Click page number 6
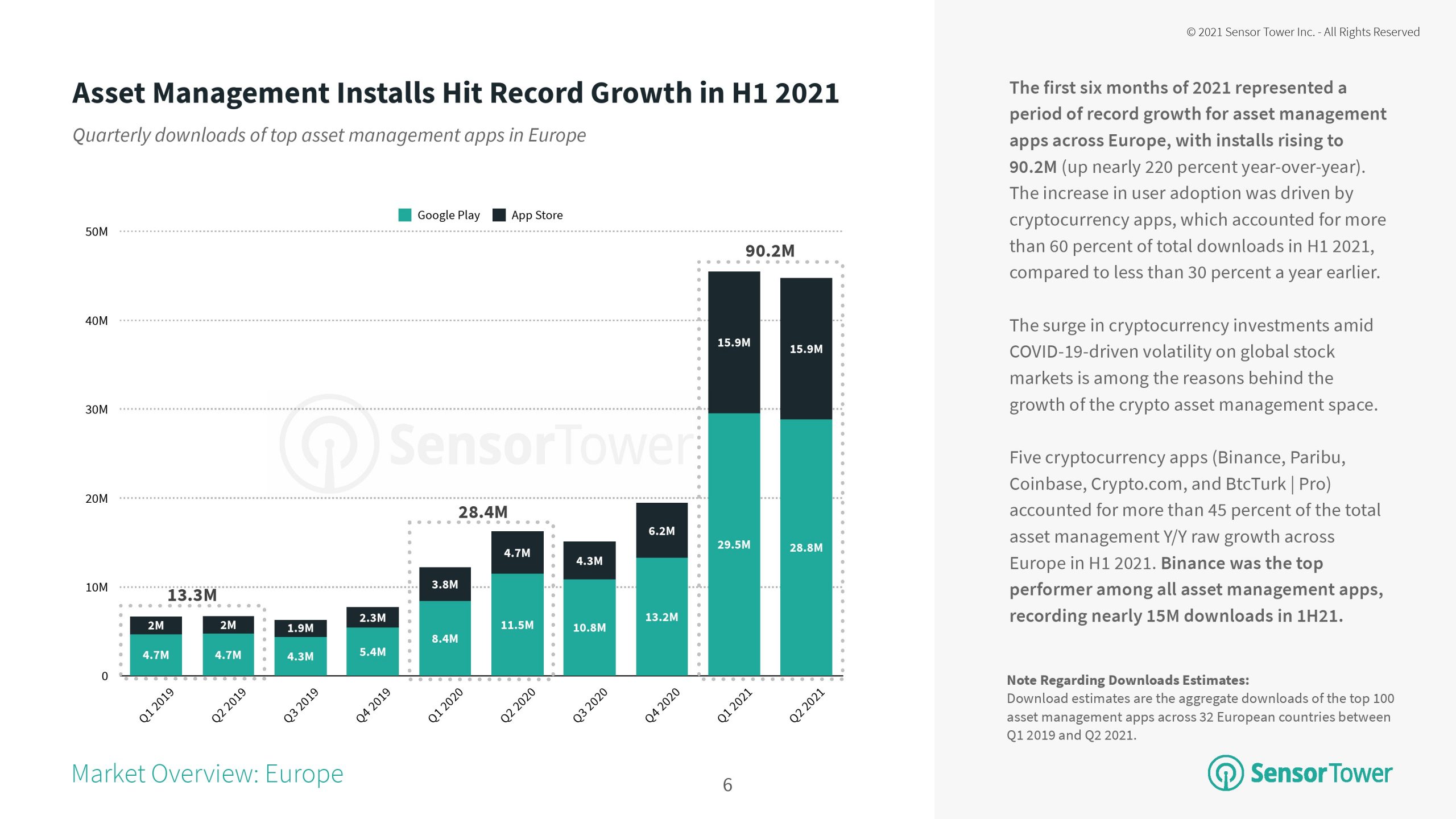Viewport: 1456px width, 819px height. 727,785
